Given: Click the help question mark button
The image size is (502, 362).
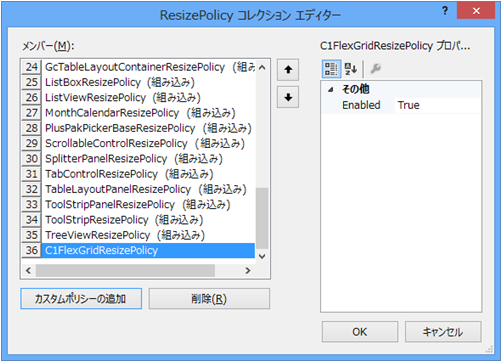Looking at the screenshot, I should [x=445, y=11].
